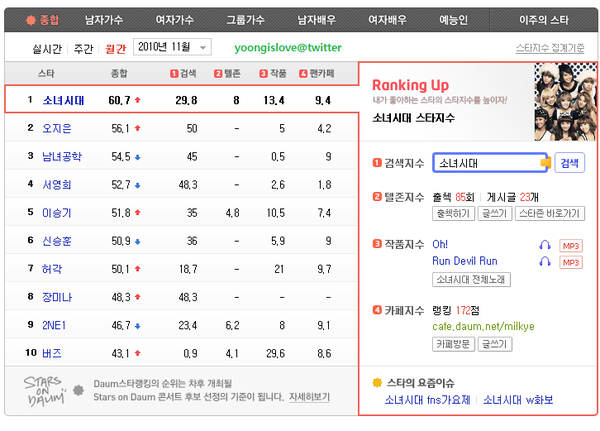This screenshot has width=600, height=431.
Task: Click 소녀시대's total score 60.7
Action: [119, 100]
